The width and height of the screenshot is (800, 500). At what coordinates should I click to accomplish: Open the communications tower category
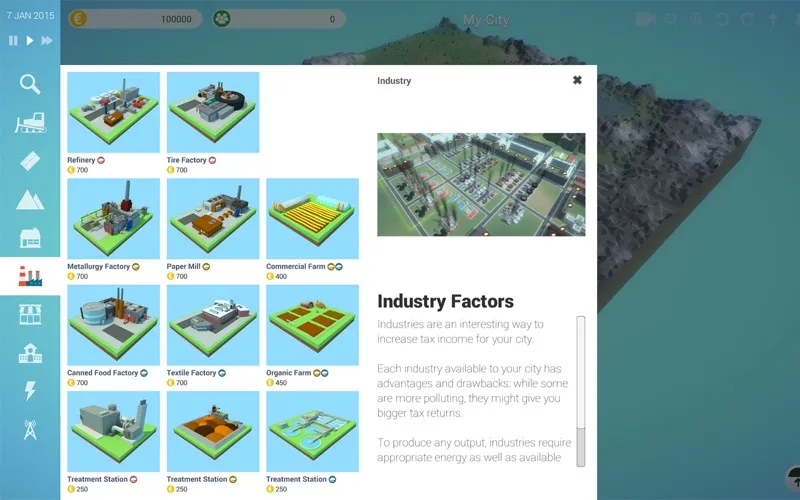(30, 429)
